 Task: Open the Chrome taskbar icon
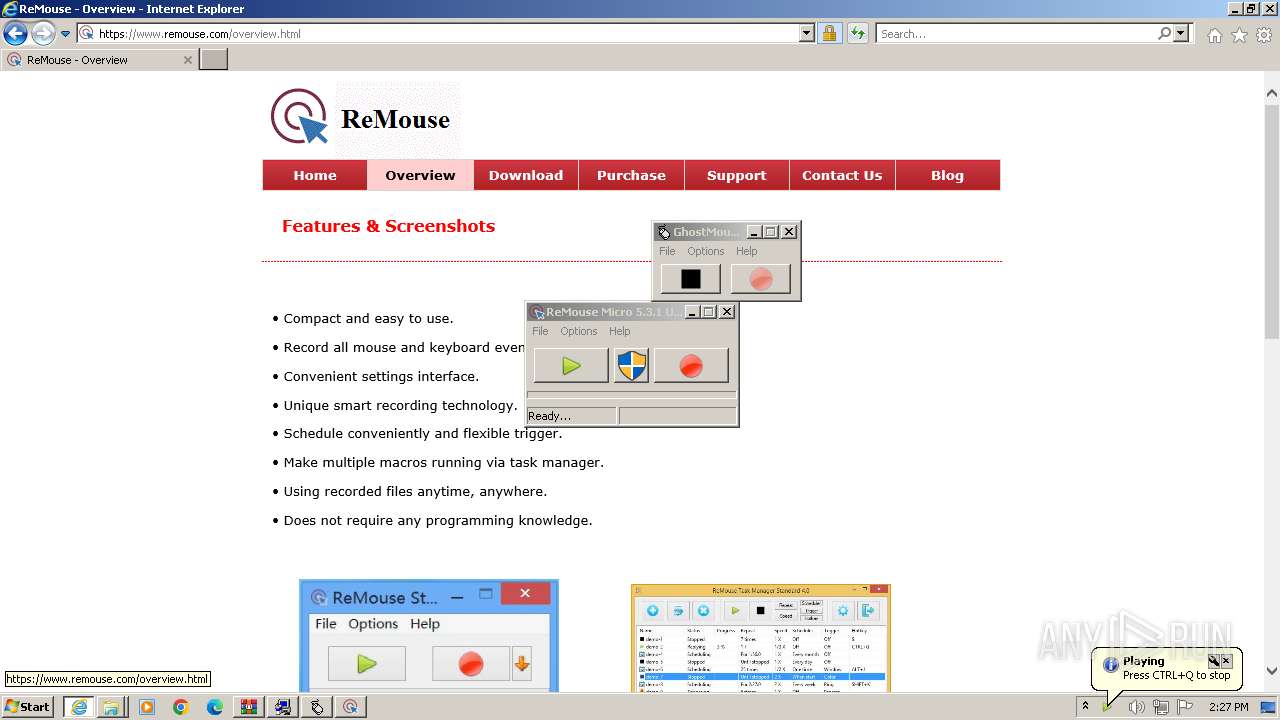click(180, 707)
